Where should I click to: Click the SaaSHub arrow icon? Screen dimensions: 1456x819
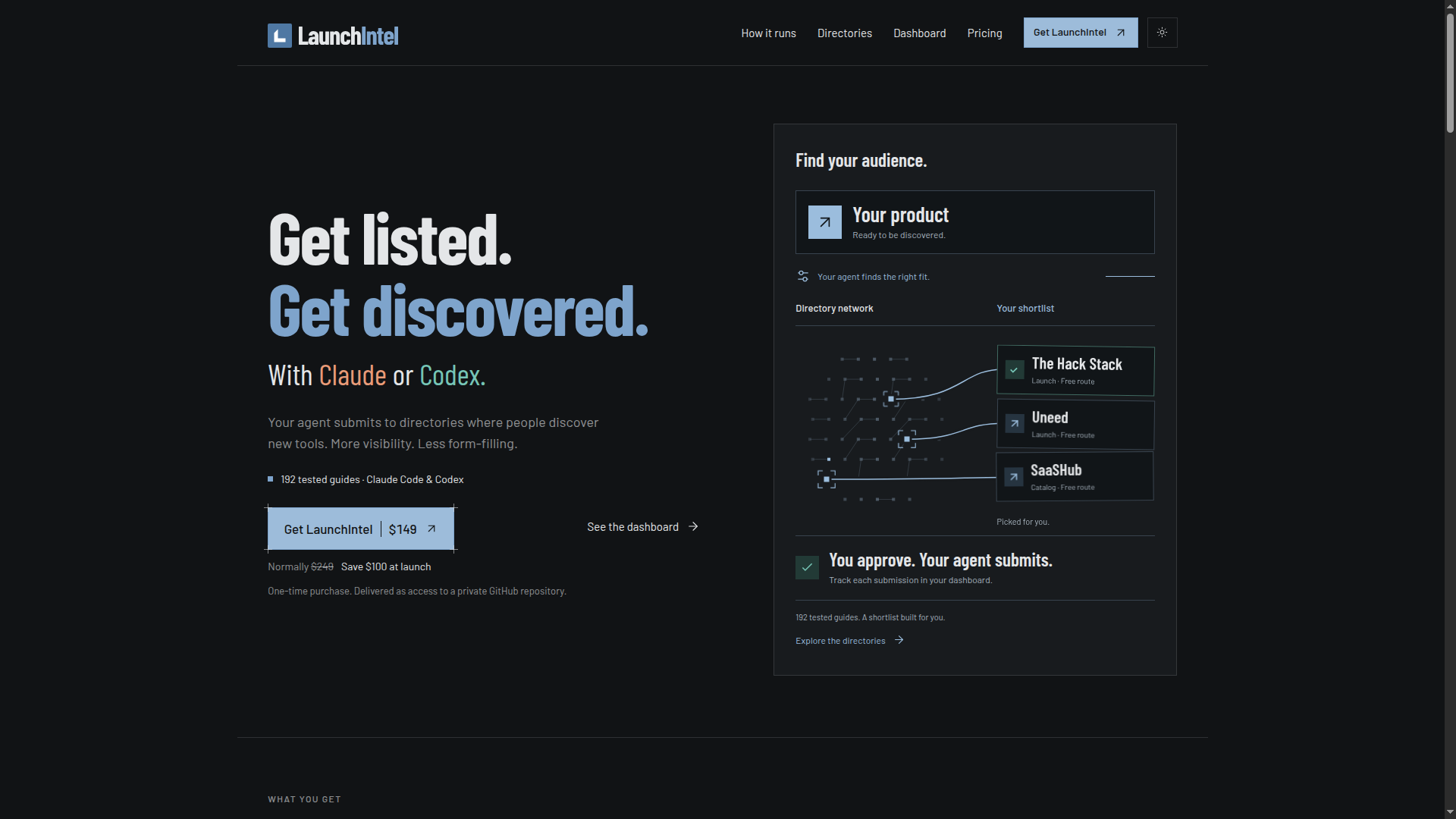pyautogui.click(x=1014, y=477)
